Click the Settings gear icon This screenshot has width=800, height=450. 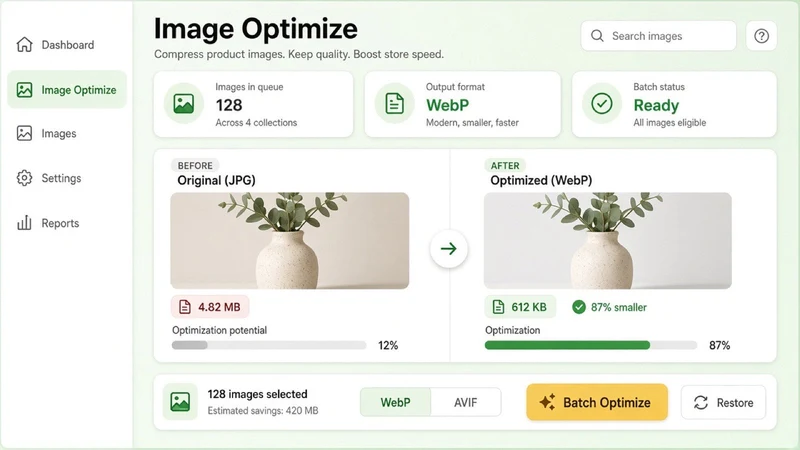pos(24,178)
